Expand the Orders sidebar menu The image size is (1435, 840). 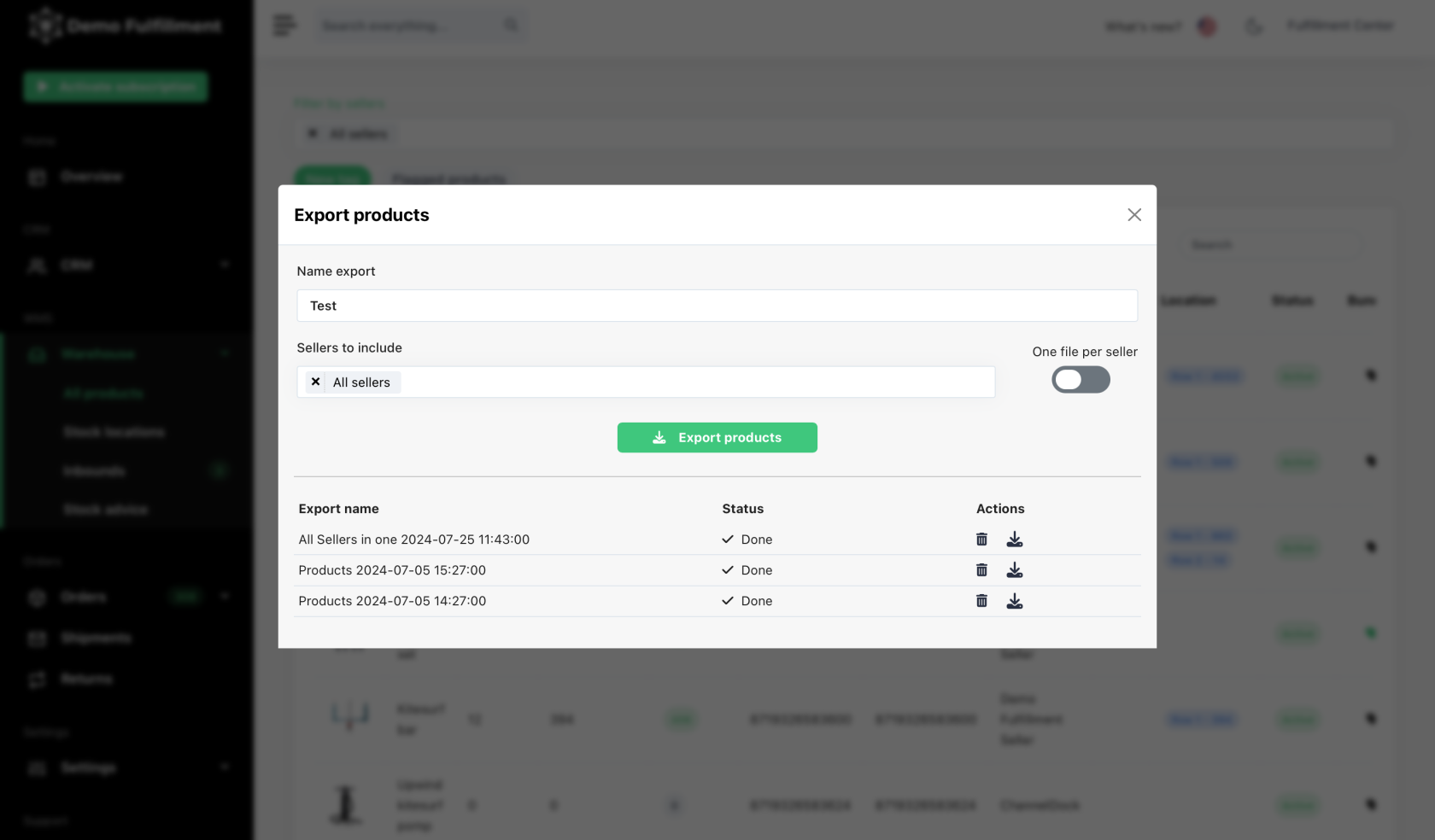(x=128, y=597)
